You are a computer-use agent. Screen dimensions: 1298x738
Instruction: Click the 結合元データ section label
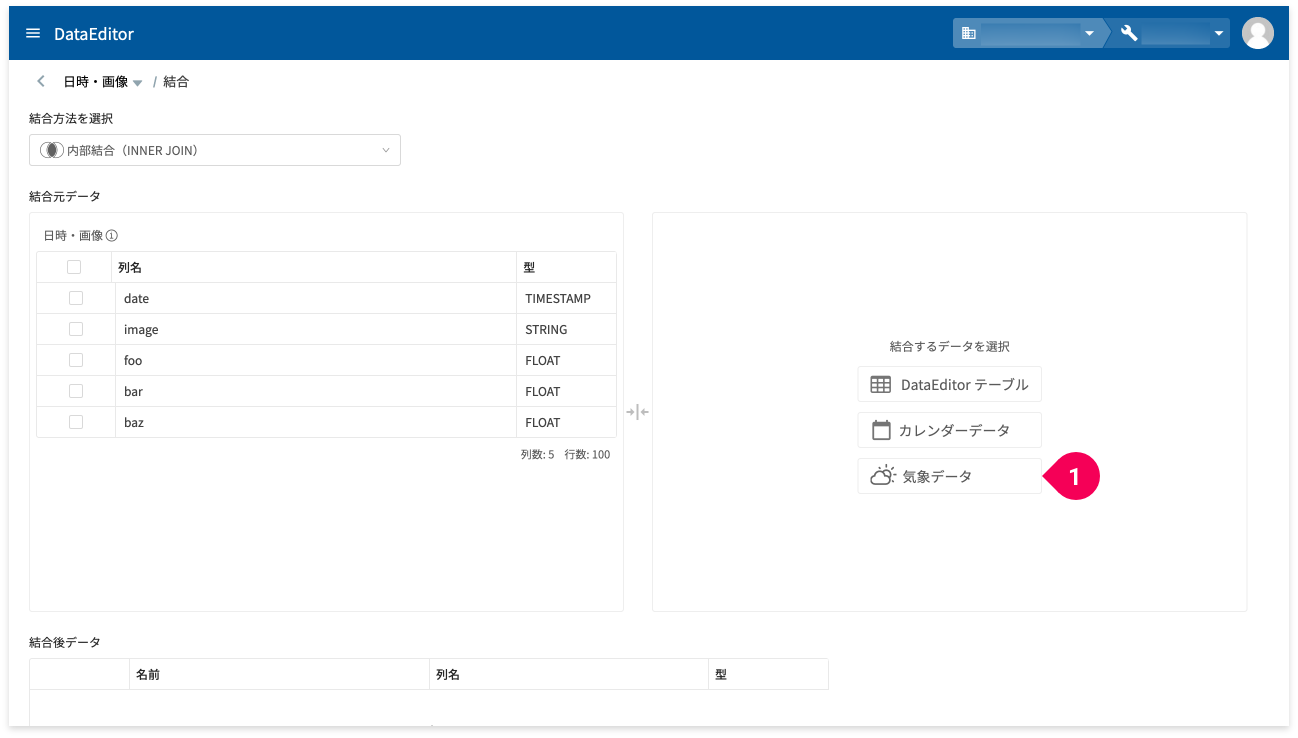tap(65, 196)
